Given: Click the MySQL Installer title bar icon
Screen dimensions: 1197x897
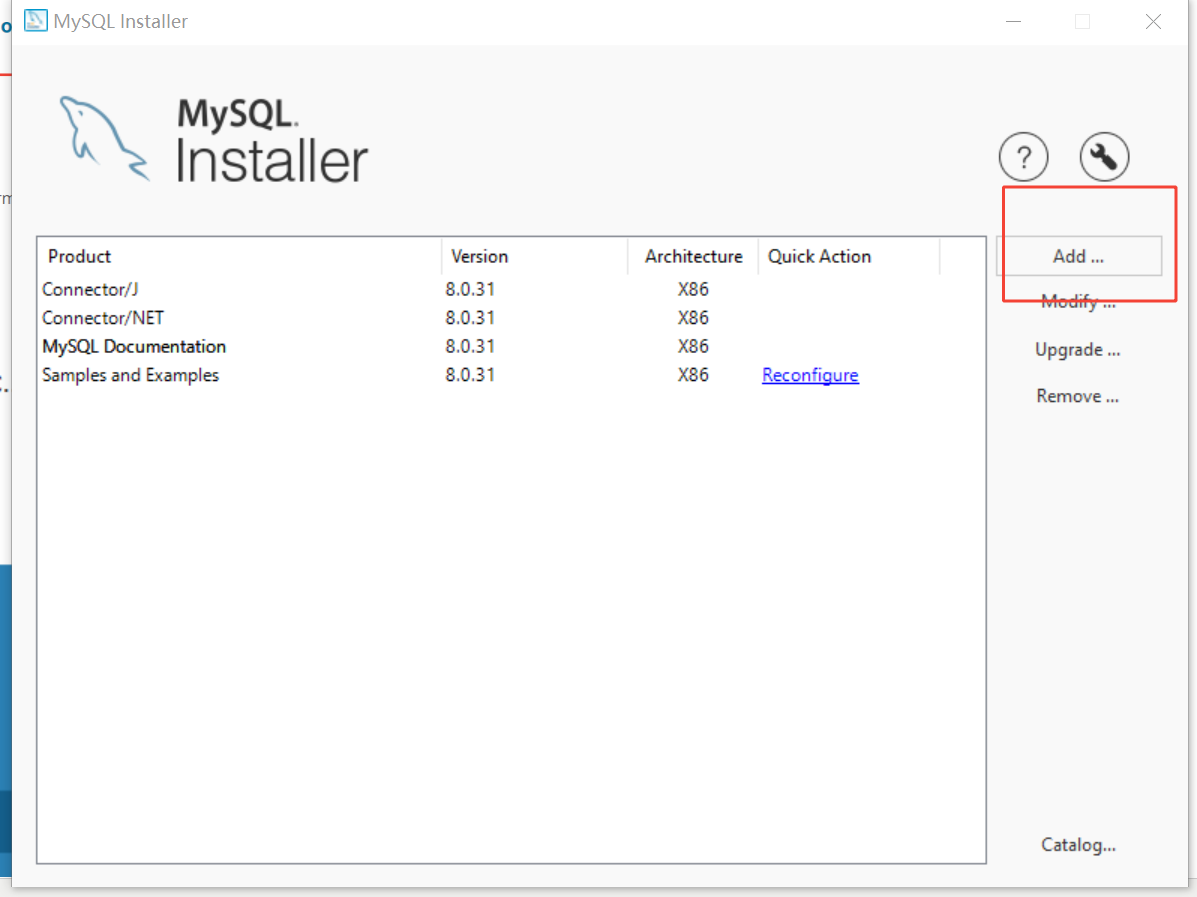Looking at the screenshot, I should point(35,21).
